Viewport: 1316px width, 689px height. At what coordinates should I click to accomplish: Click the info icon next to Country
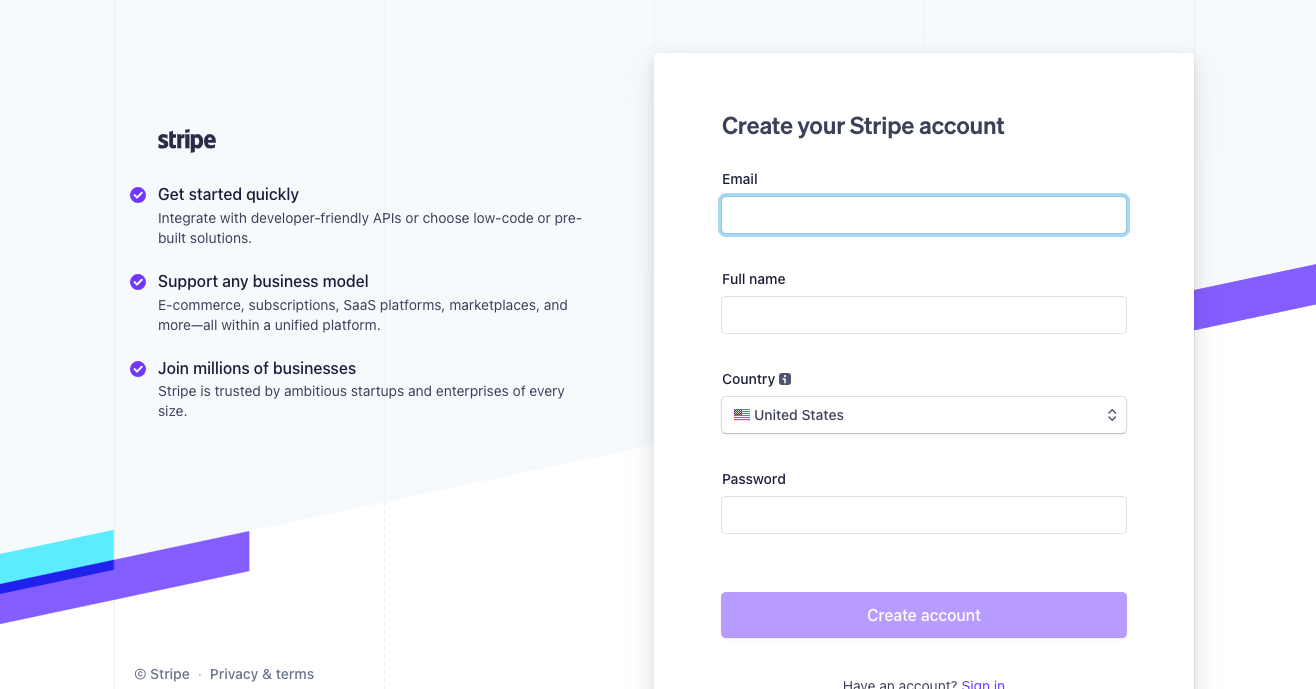[785, 379]
